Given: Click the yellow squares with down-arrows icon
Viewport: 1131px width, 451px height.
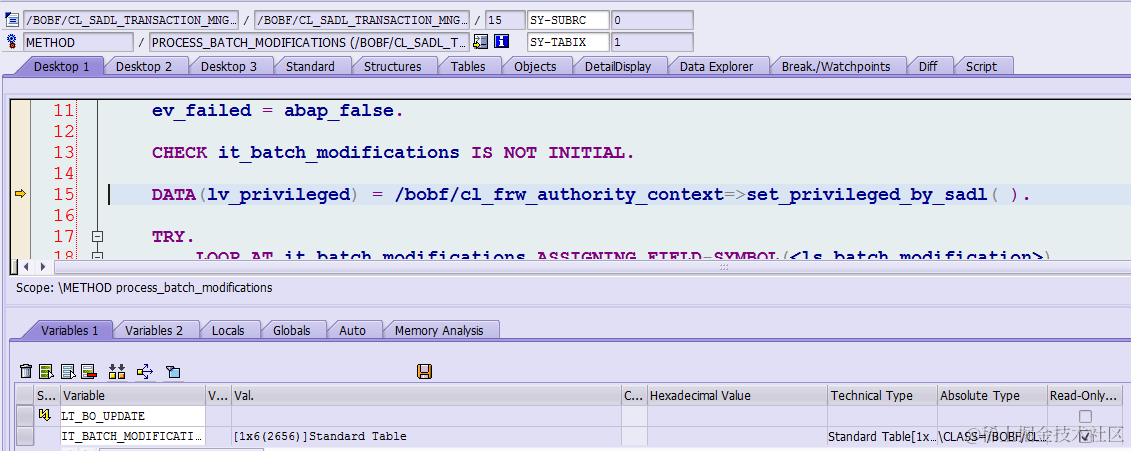Looking at the screenshot, I should (117, 372).
